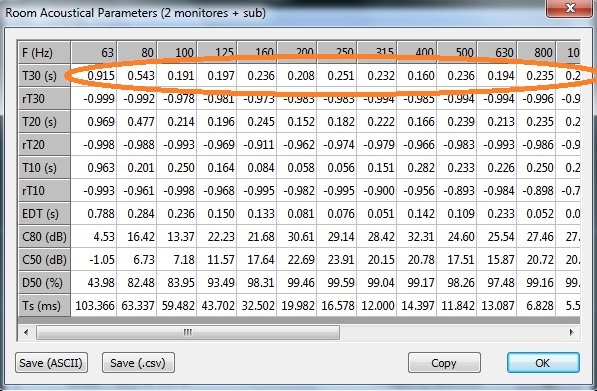The image size is (597, 391).
Task: Select Ts cell value 103.366
Action: pos(94,305)
